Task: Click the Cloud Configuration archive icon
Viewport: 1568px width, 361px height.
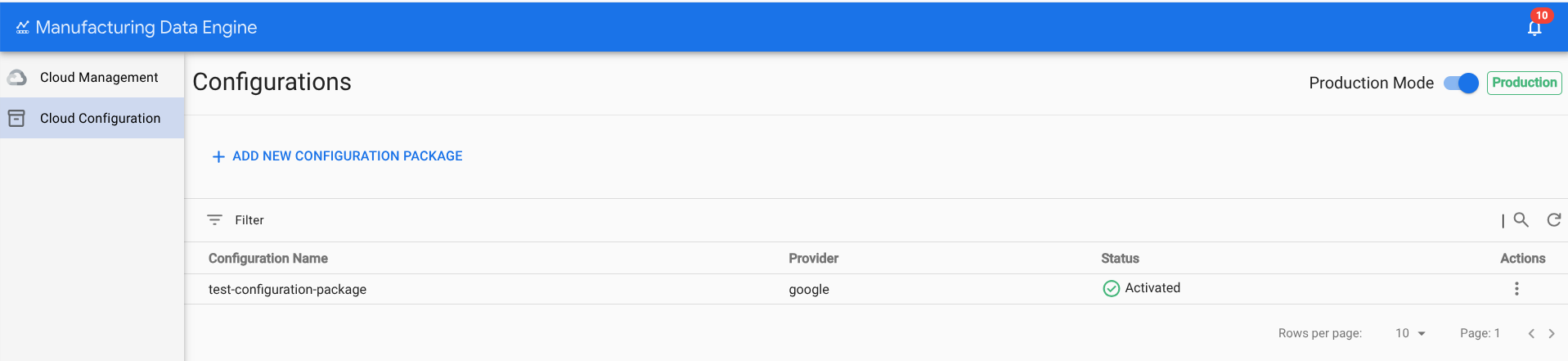Action: (16, 119)
